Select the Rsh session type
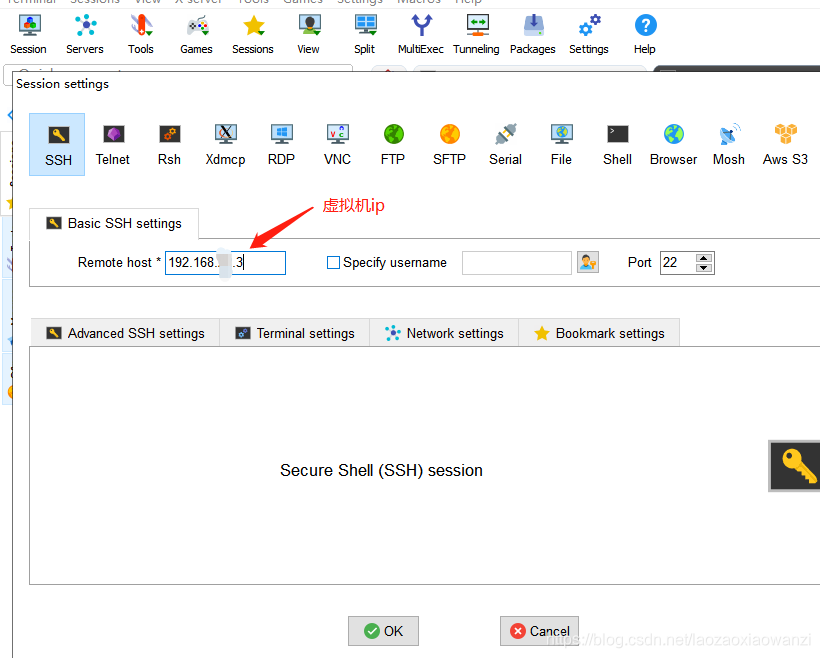Image resolution: width=820 pixels, height=658 pixels. (x=169, y=144)
